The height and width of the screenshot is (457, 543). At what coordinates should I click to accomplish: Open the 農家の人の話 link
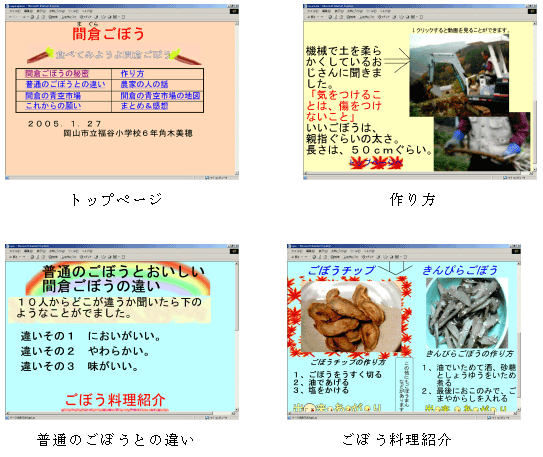click(144, 84)
